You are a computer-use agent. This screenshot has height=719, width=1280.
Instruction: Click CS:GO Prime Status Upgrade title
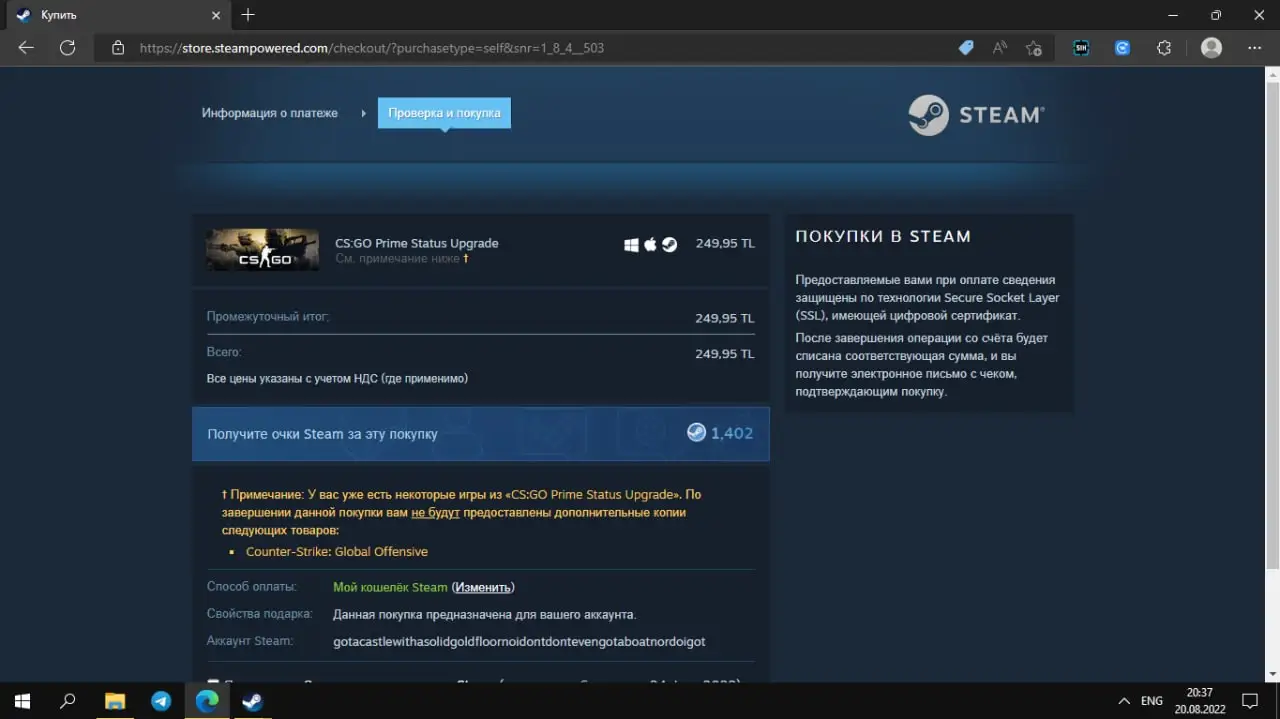point(416,243)
